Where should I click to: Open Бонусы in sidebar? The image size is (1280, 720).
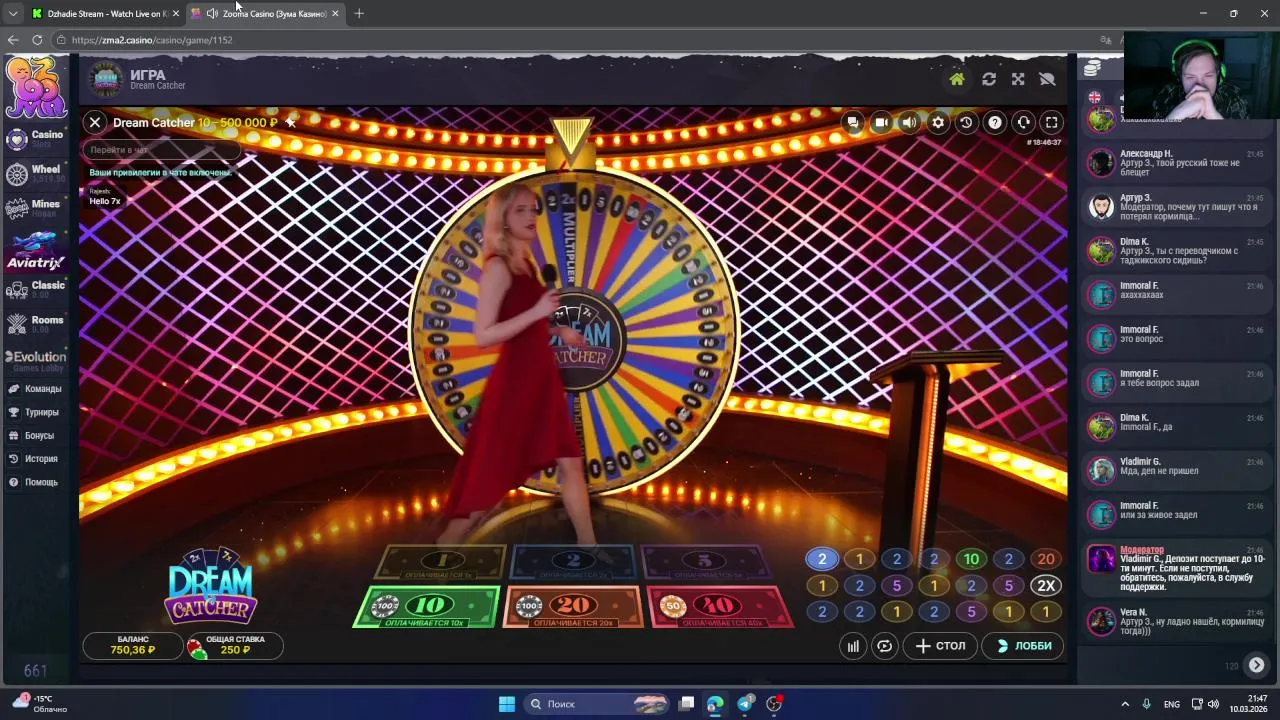coord(36,436)
